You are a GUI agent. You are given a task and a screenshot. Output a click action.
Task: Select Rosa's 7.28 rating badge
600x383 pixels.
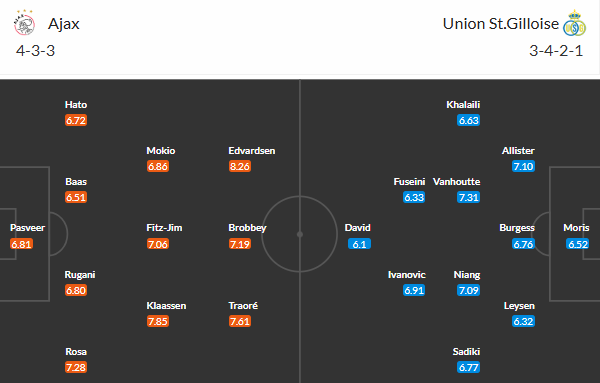coord(76,367)
